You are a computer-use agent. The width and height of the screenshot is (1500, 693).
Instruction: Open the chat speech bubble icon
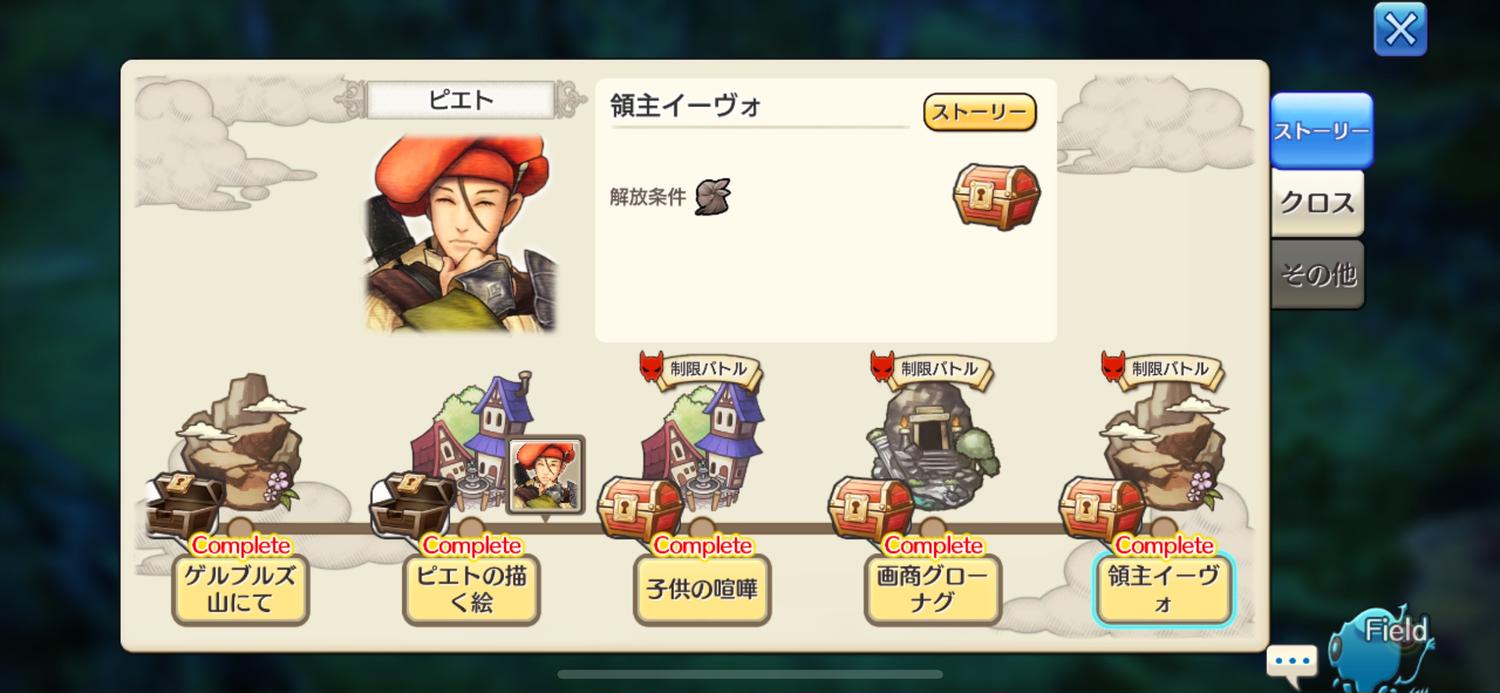point(1291,662)
